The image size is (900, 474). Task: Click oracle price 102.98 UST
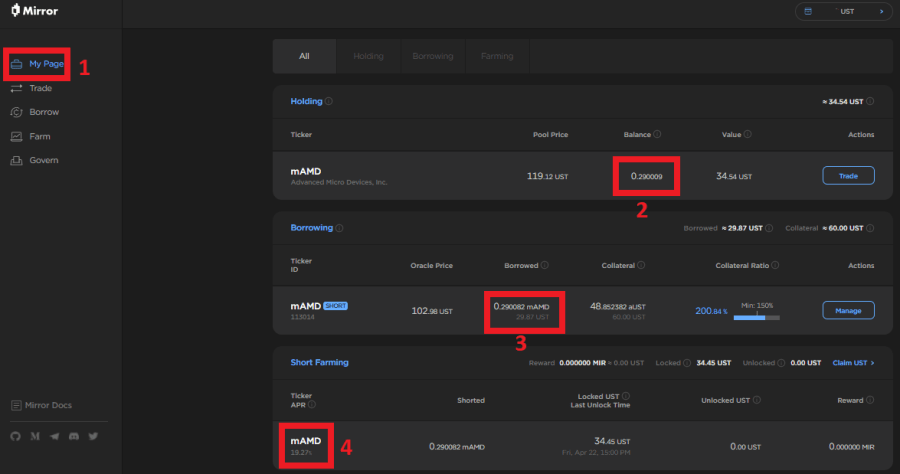coord(432,311)
